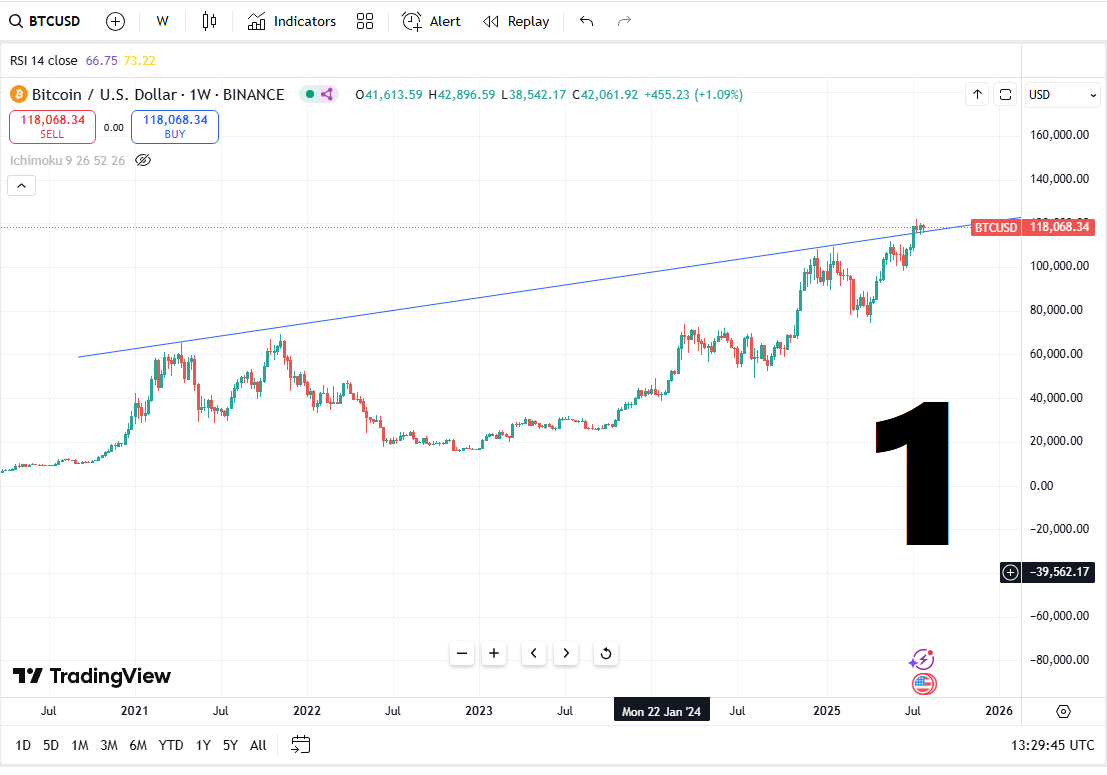Open the BTCUSD symbol search
This screenshot has width=1107, height=775.
click(x=44, y=21)
